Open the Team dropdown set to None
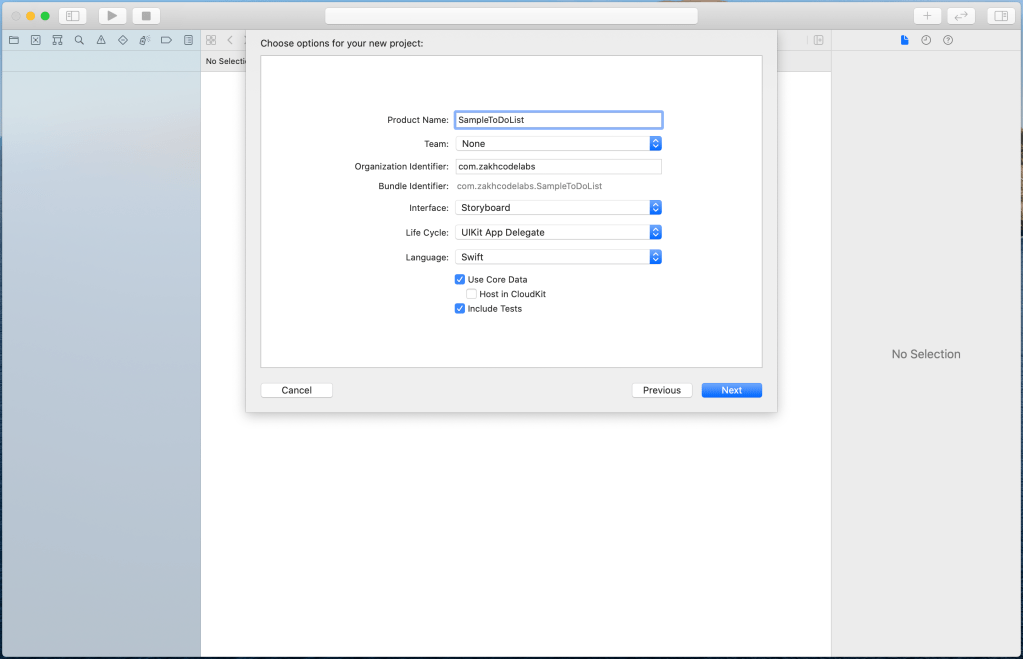This screenshot has height=659, width=1023. (558, 144)
